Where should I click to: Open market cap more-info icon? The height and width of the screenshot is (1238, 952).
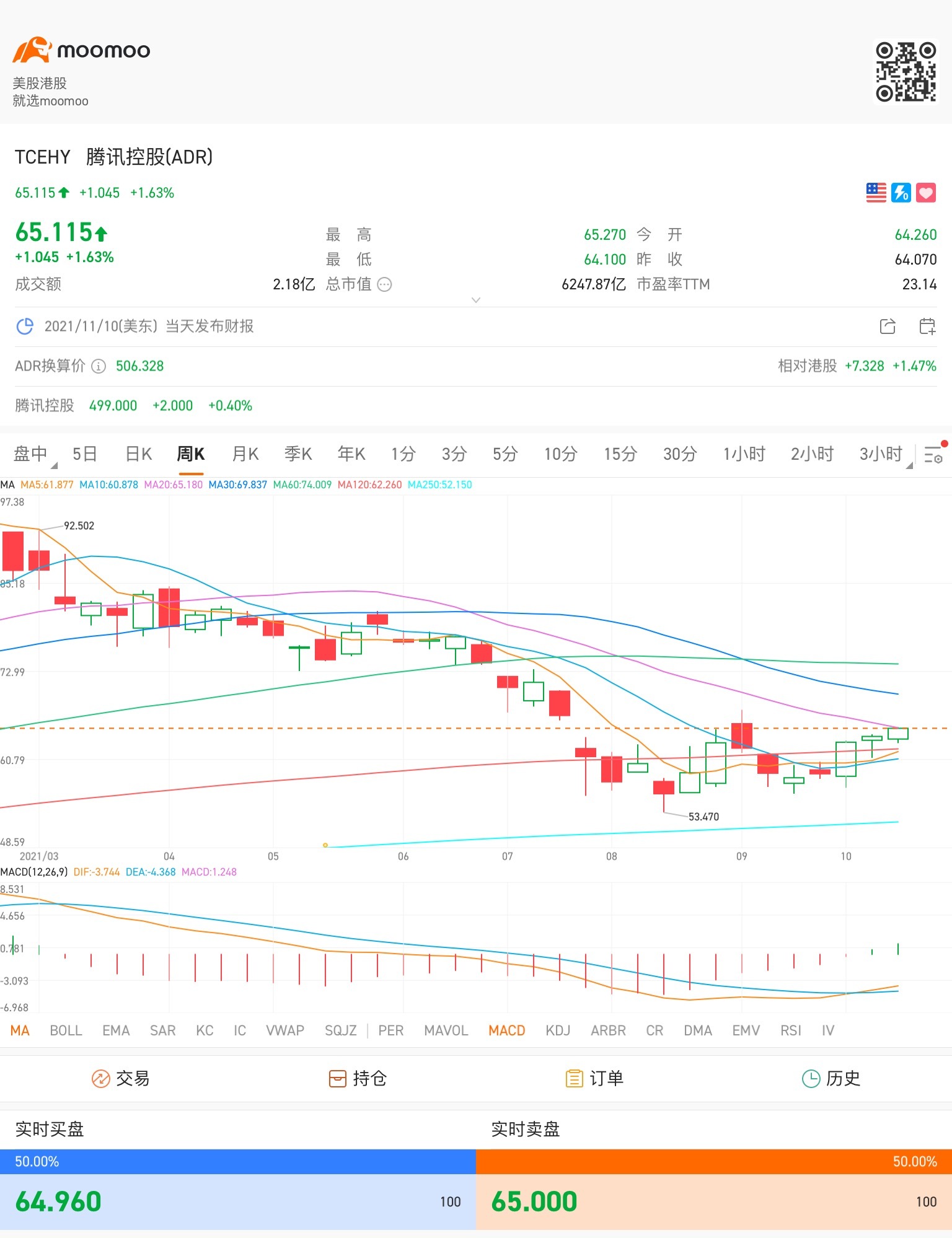(384, 284)
